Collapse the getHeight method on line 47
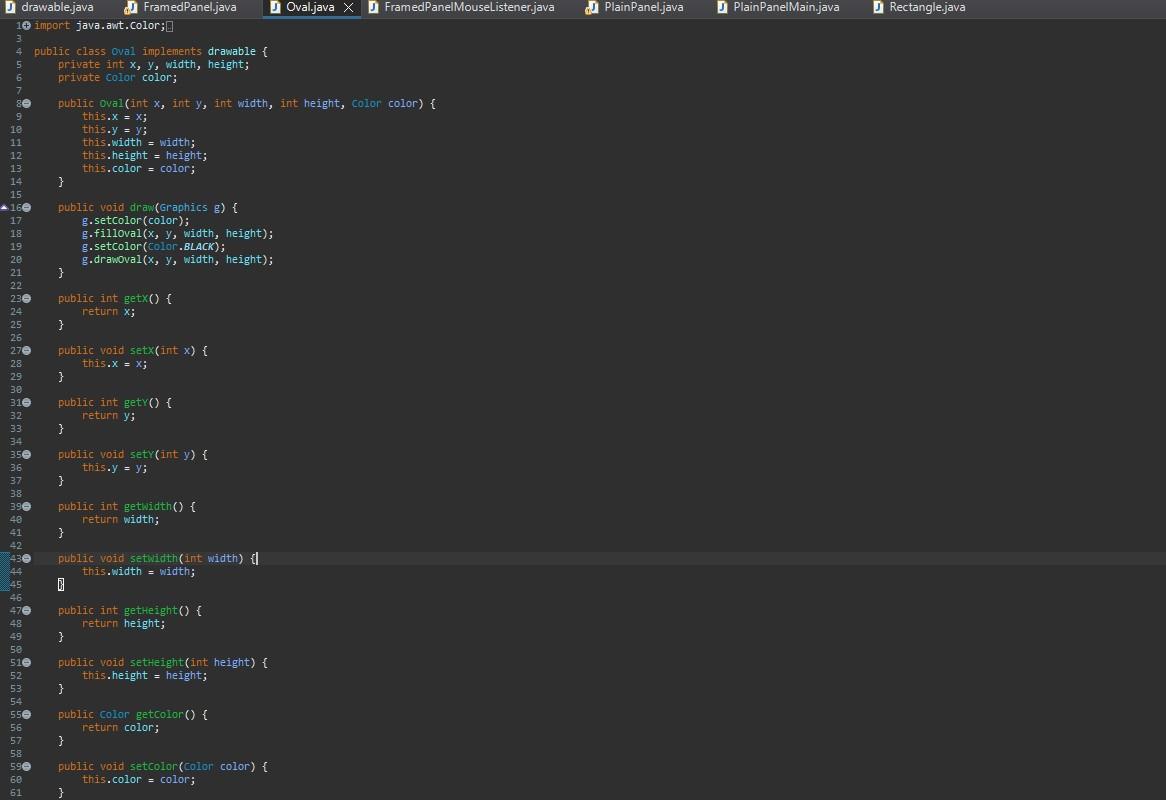 [27, 610]
